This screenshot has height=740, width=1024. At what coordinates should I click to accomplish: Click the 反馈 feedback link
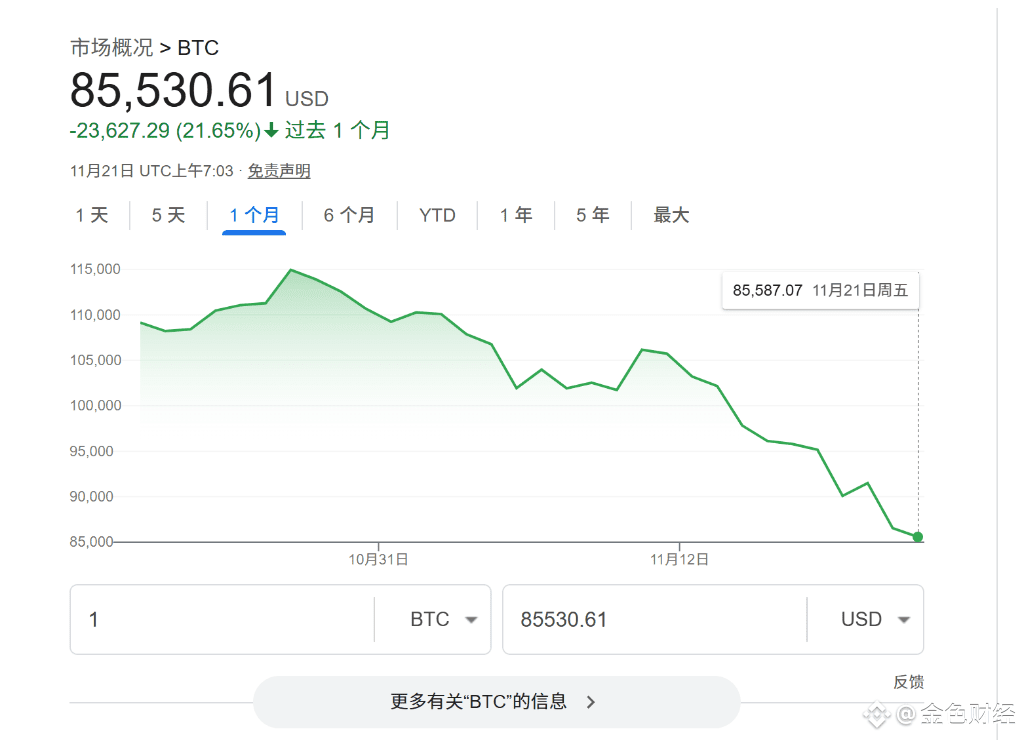coord(908,682)
